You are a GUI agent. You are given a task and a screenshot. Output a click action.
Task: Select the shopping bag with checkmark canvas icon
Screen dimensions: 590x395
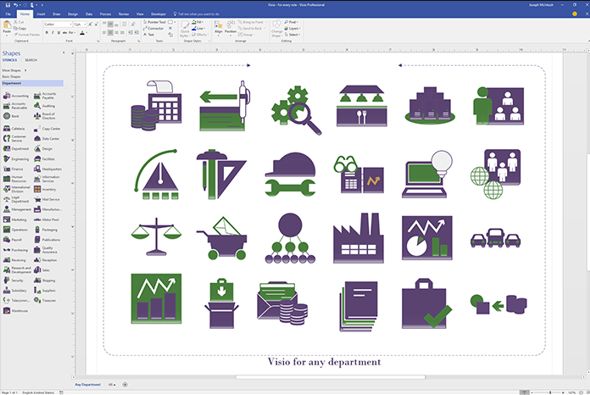pyautogui.click(x=426, y=304)
